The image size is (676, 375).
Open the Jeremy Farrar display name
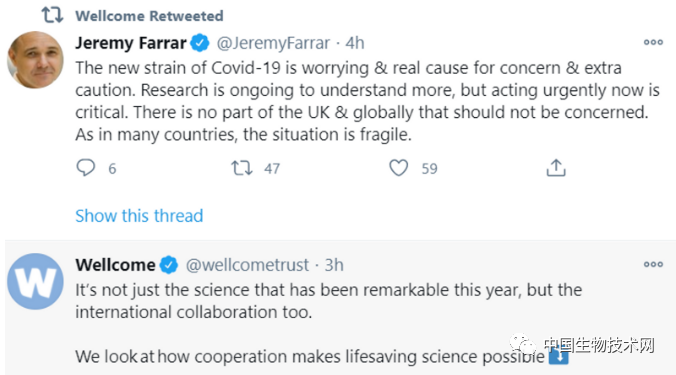[131, 43]
